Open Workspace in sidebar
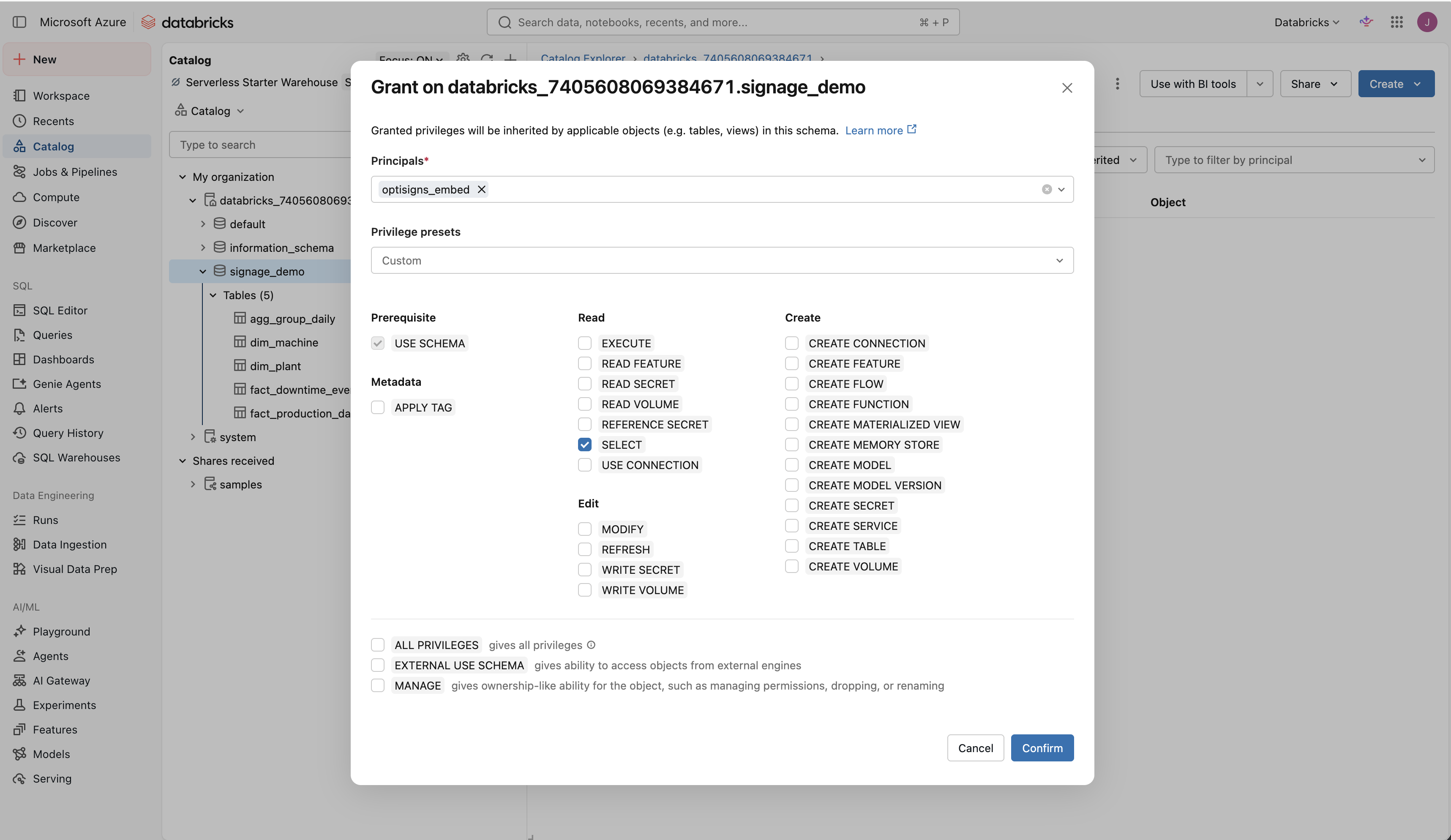Viewport: 1451px width, 840px height. click(x=77, y=95)
